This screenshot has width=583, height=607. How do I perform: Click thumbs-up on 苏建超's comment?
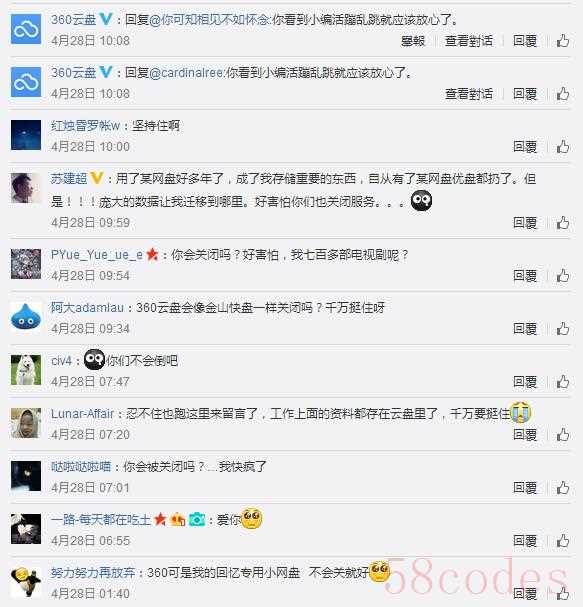(562, 223)
